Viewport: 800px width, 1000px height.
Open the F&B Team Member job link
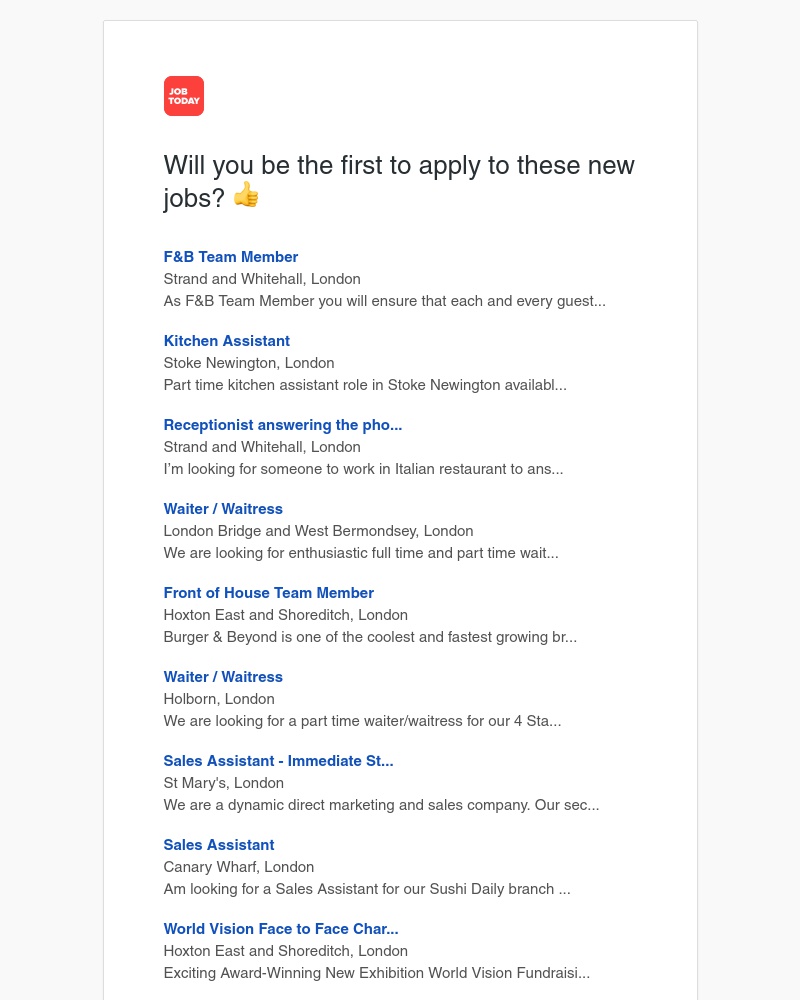(231, 257)
